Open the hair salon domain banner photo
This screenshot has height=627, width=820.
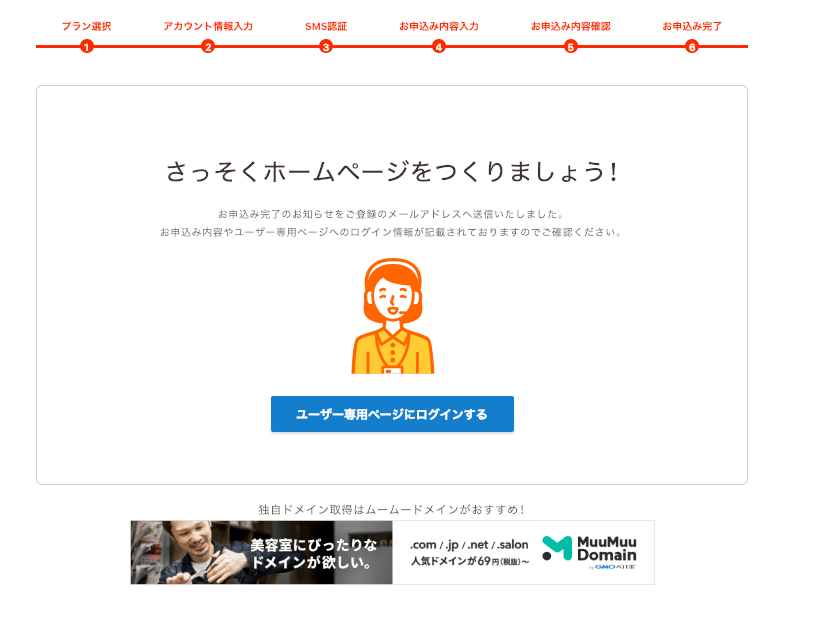261,552
